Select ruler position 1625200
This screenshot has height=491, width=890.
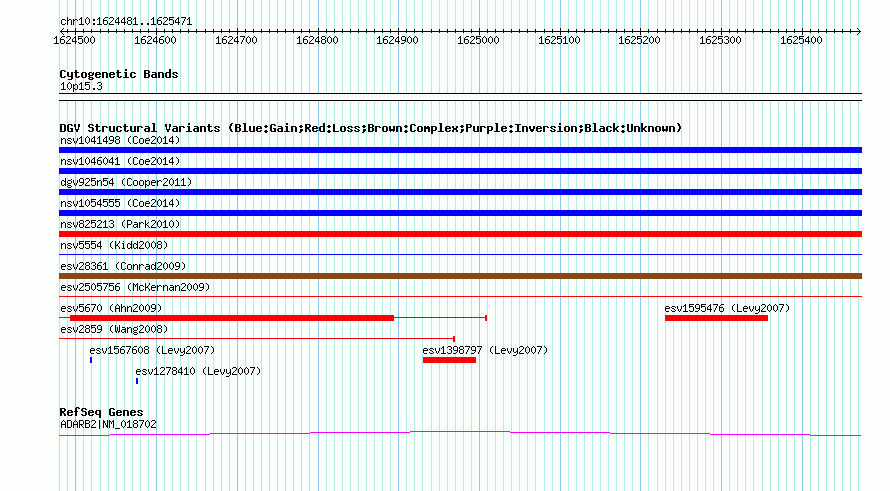(x=640, y=40)
